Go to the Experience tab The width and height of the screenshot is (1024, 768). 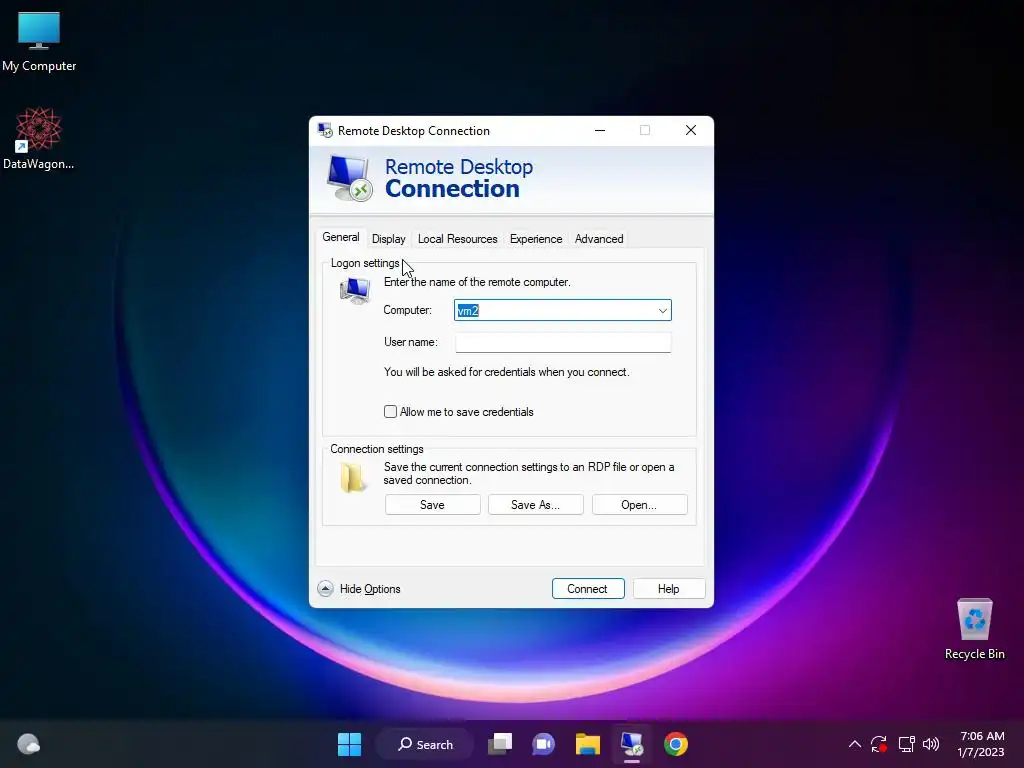tap(536, 239)
